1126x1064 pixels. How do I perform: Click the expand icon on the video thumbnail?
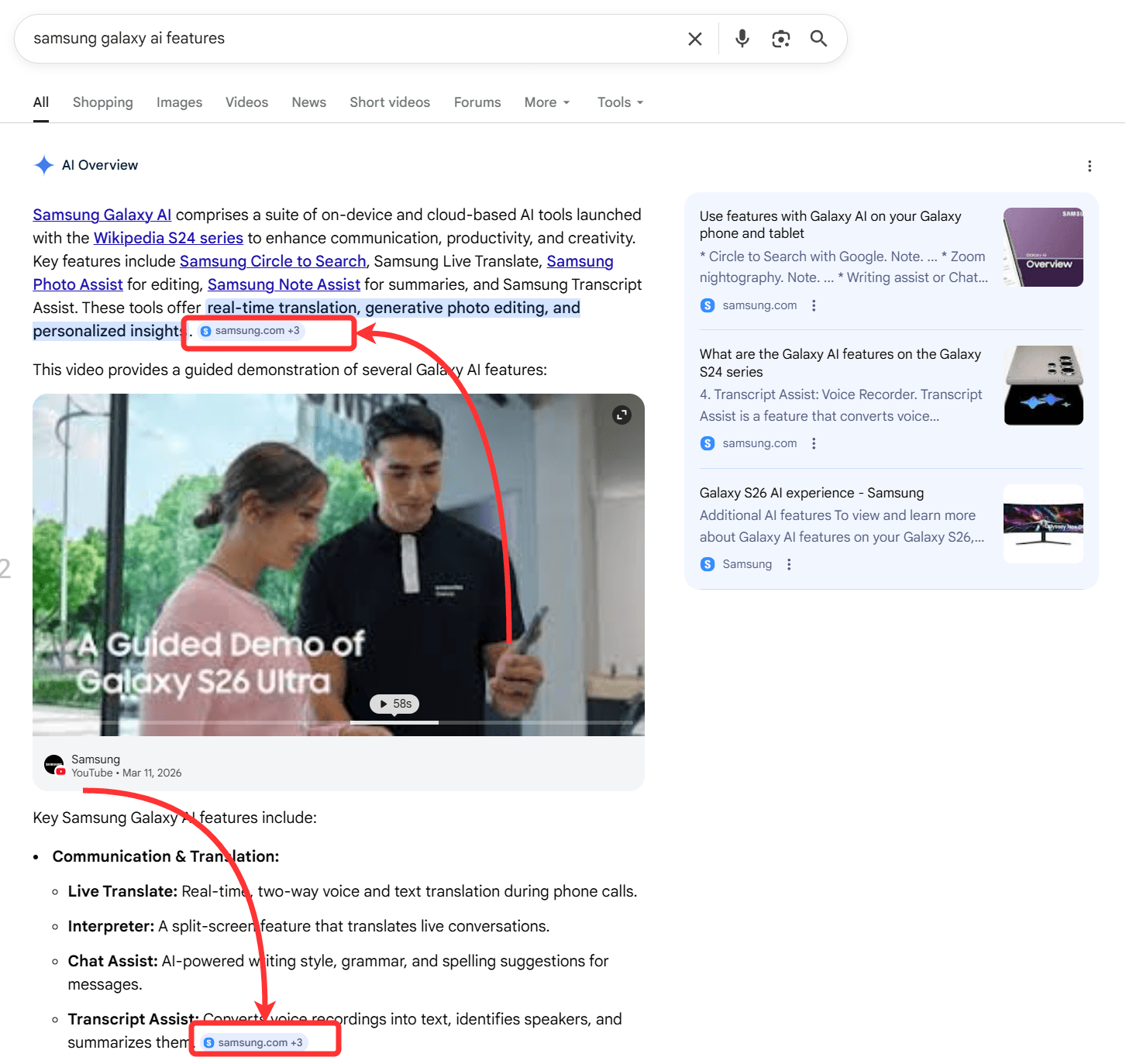pyautogui.click(x=622, y=415)
